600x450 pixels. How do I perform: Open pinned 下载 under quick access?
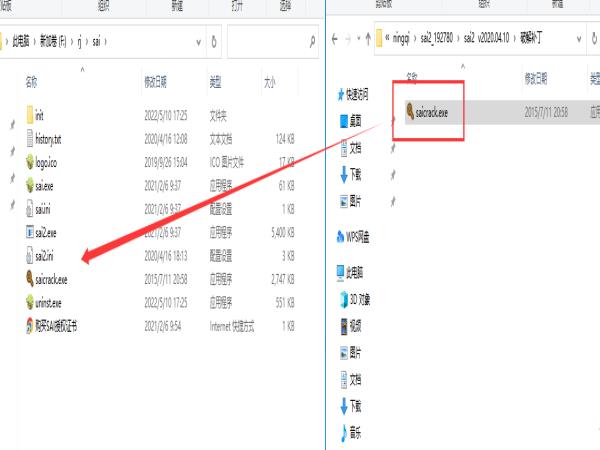pyautogui.click(x=351, y=174)
